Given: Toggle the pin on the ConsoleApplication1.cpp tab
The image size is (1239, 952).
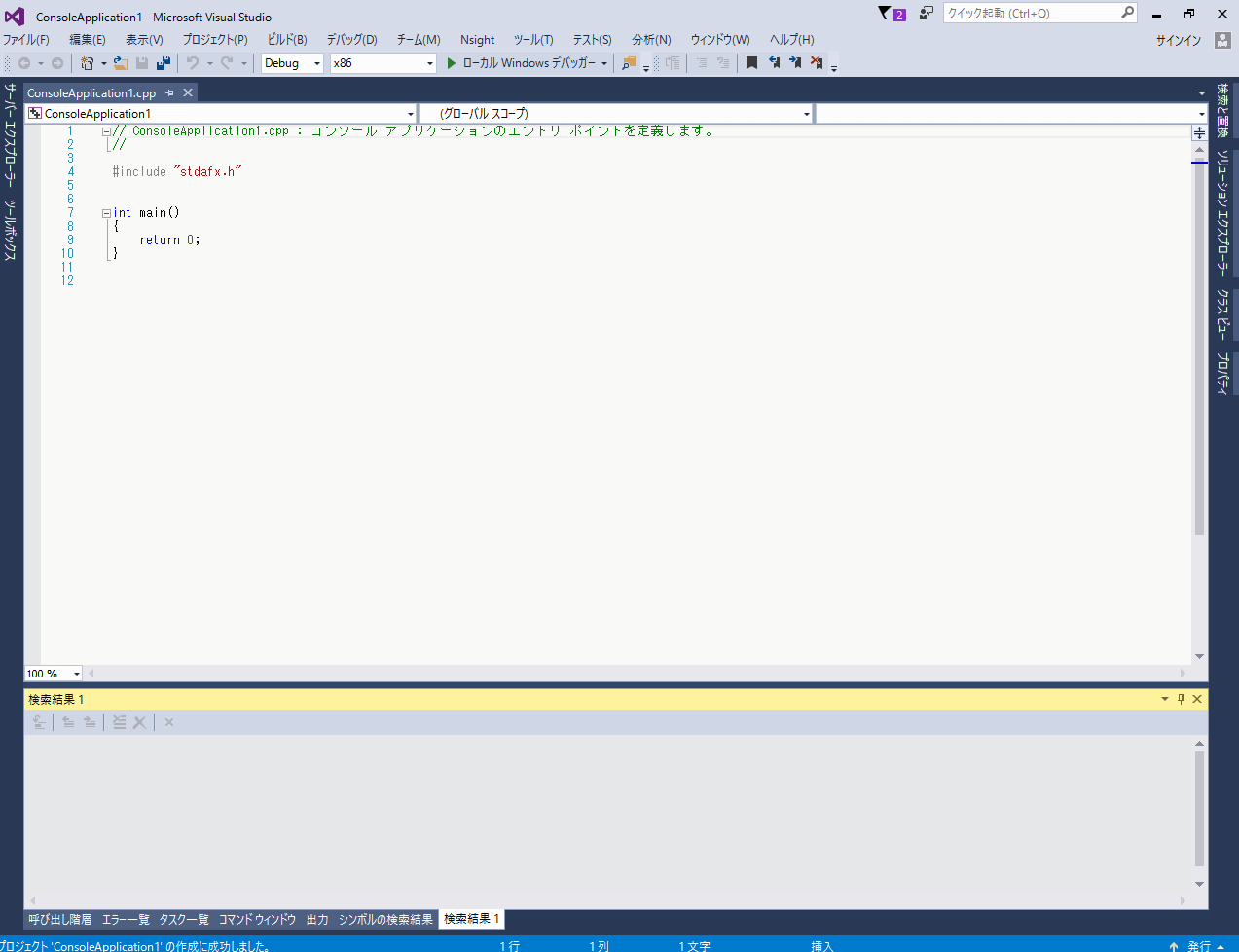Looking at the screenshot, I should (x=169, y=92).
